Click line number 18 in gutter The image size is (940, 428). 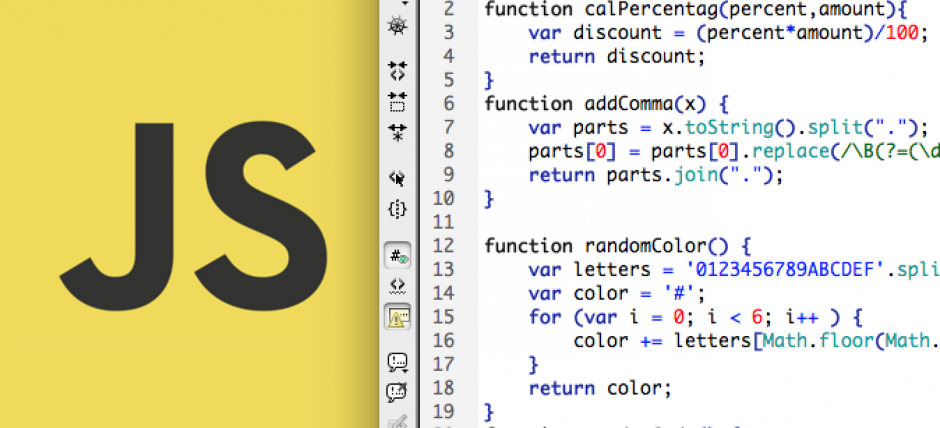click(x=444, y=388)
